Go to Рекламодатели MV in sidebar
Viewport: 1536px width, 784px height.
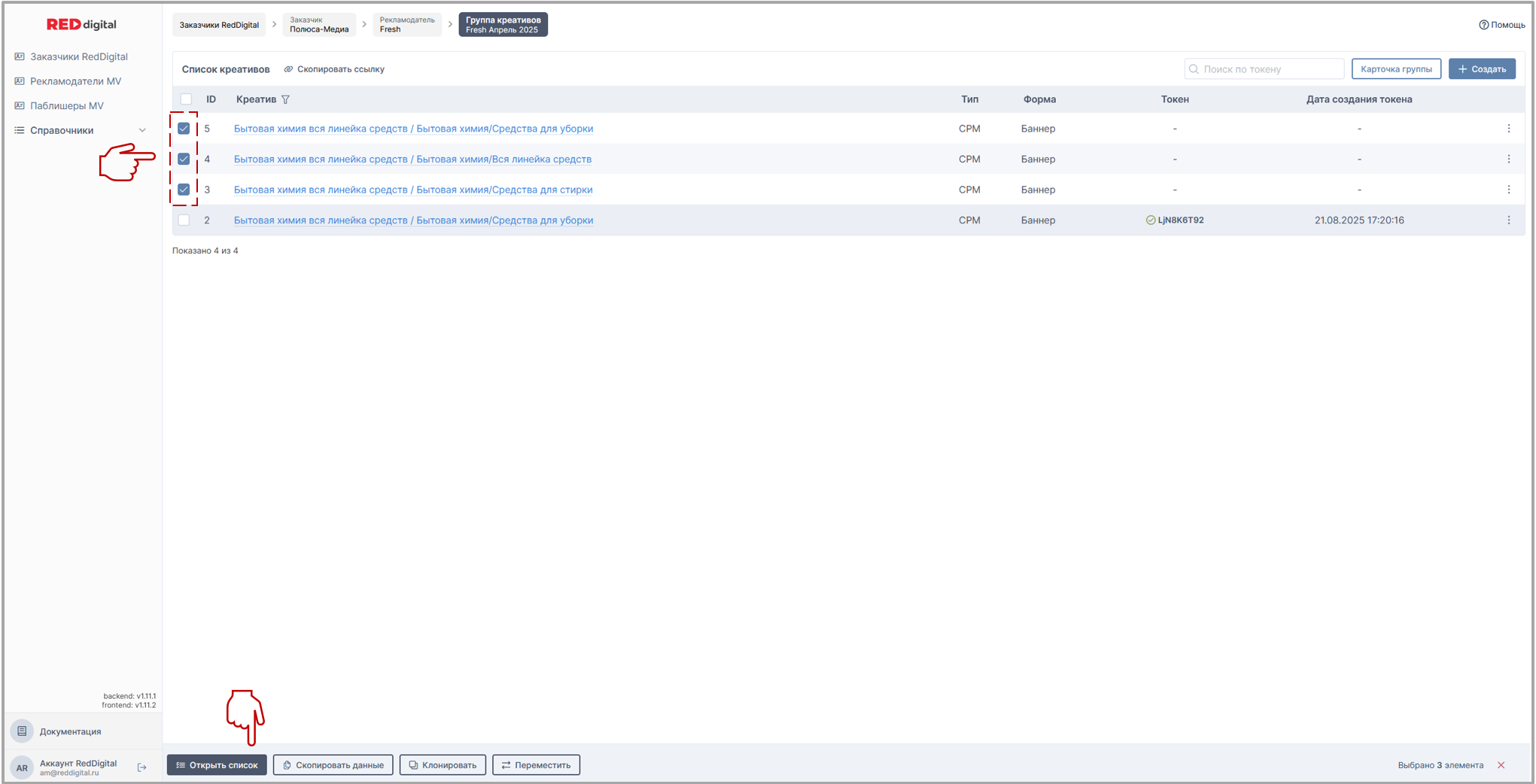75,81
